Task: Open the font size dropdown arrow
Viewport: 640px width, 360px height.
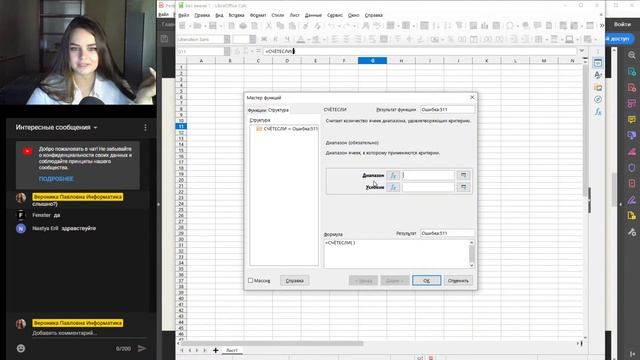Action: coord(253,39)
